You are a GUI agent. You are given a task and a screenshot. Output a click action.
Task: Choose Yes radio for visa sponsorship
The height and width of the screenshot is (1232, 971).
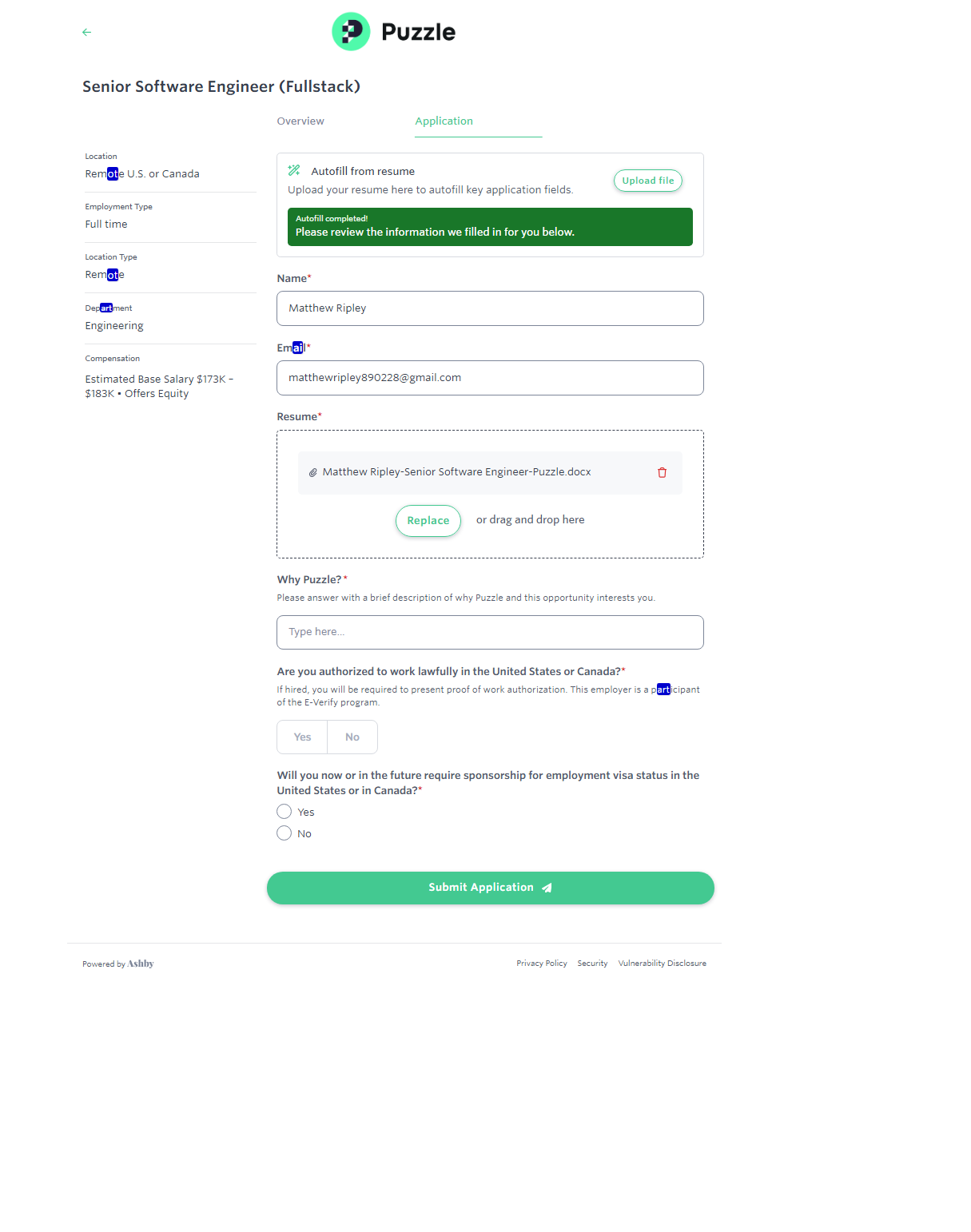(x=285, y=812)
